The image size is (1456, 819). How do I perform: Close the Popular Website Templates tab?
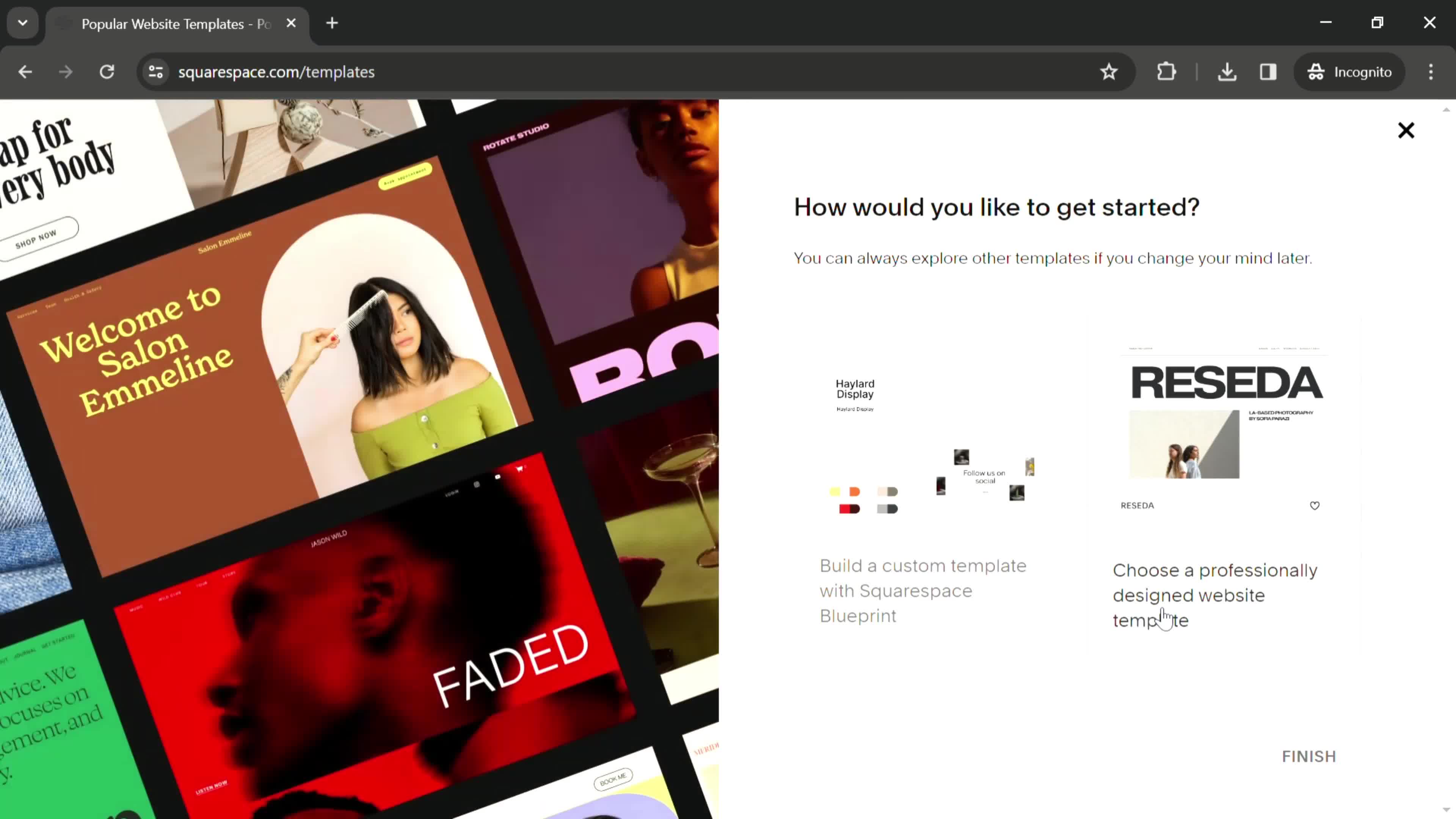[x=291, y=23]
